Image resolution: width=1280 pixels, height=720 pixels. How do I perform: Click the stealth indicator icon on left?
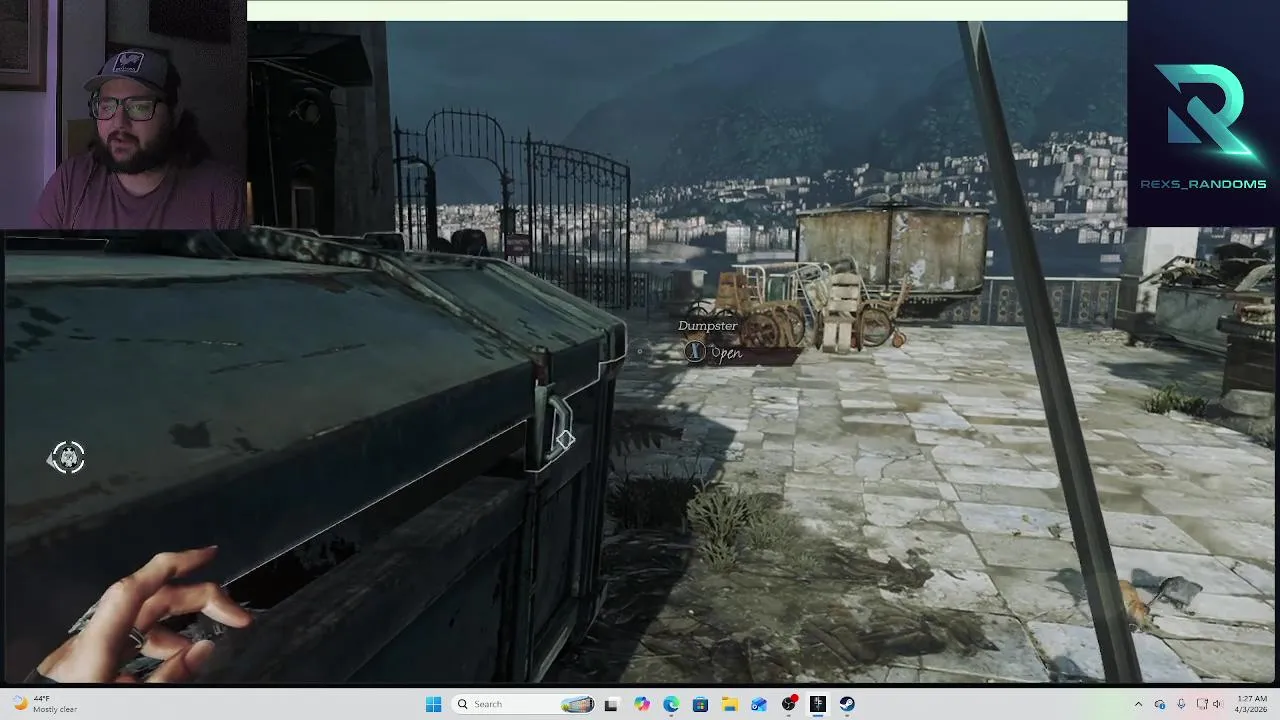point(67,457)
